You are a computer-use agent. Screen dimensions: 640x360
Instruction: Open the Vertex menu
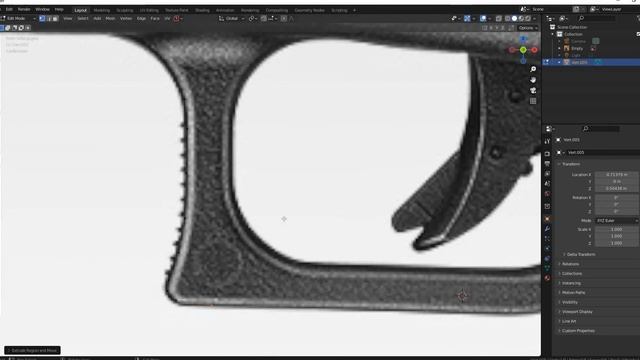click(126, 18)
